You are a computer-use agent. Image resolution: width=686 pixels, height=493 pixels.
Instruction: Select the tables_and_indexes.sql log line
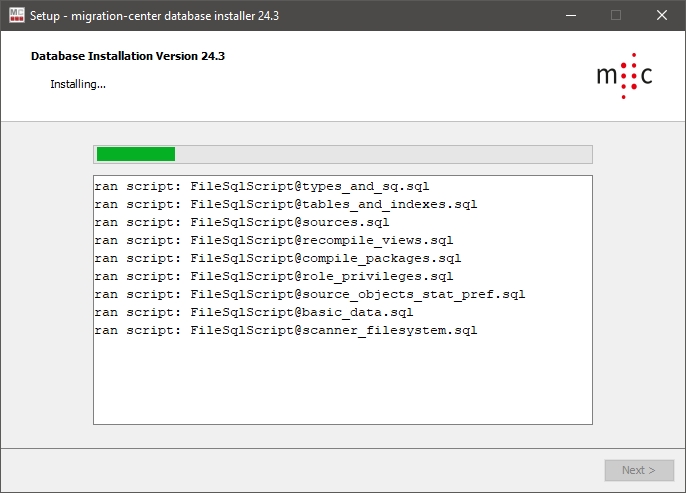[x=286, y=204]
